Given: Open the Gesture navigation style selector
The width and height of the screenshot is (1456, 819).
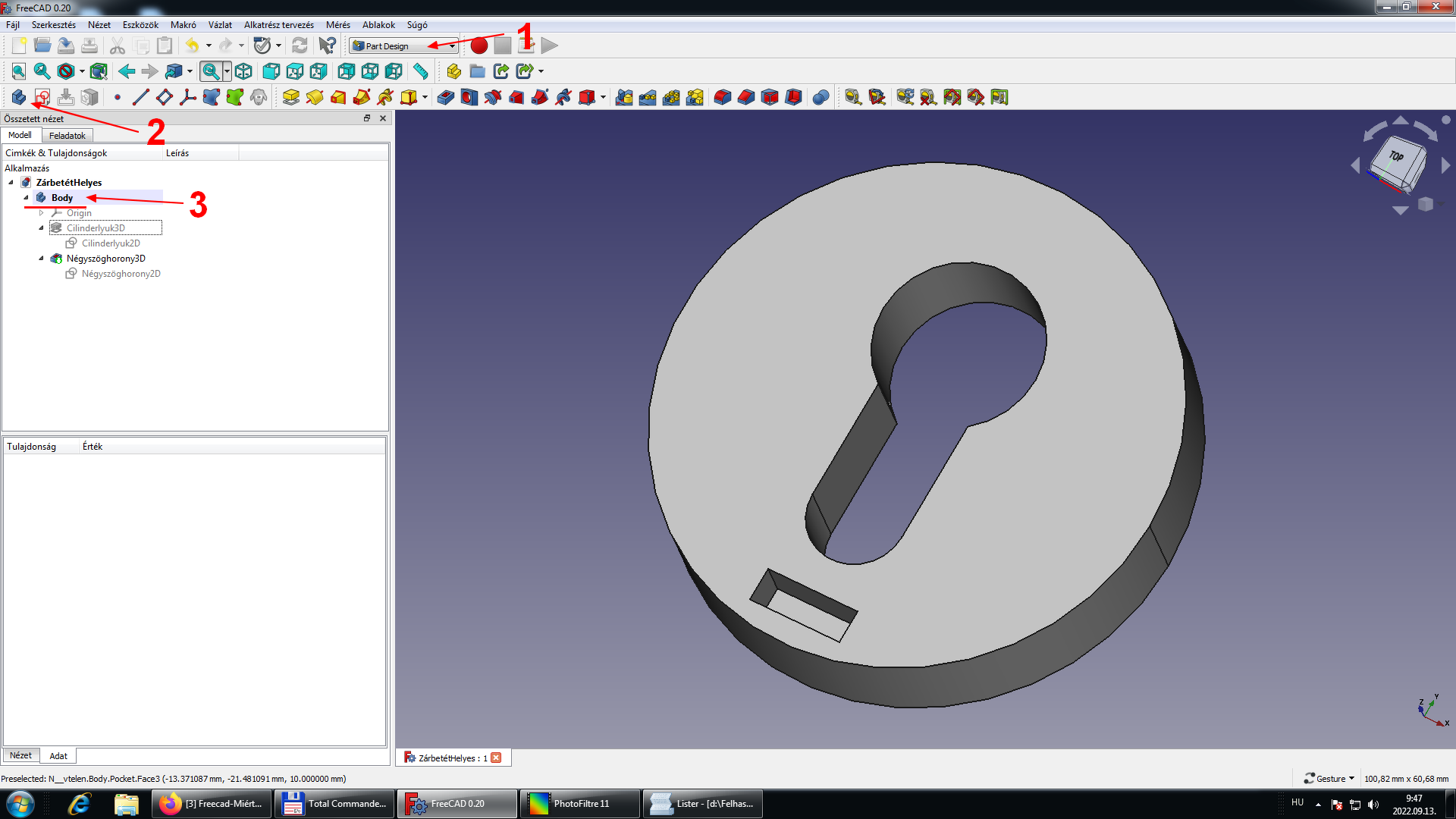Looking at the screenshot, I should pyautogui.click(x=1329, y=779).
